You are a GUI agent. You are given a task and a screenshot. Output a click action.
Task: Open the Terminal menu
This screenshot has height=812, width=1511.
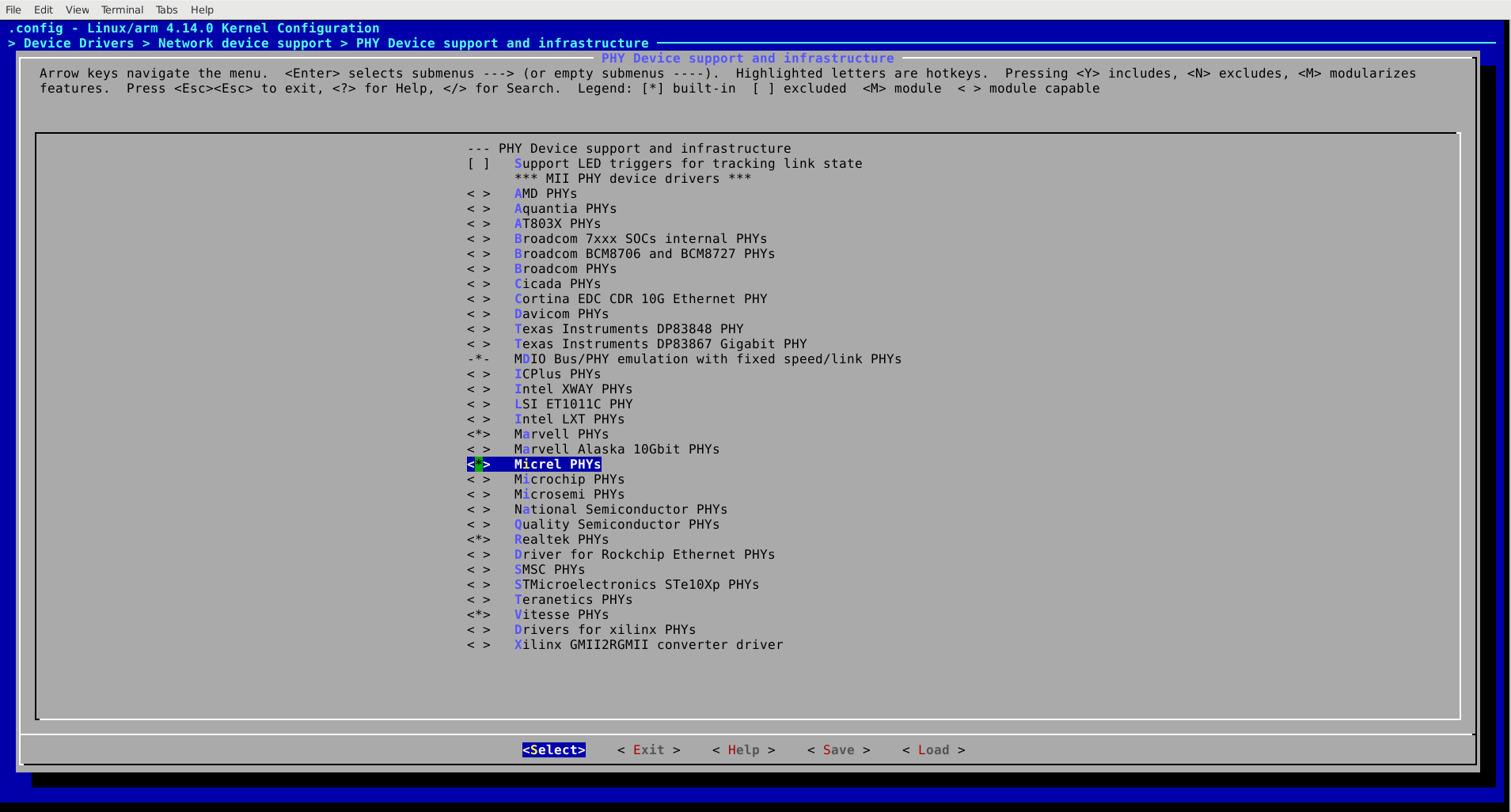click(x=122, y=9)
